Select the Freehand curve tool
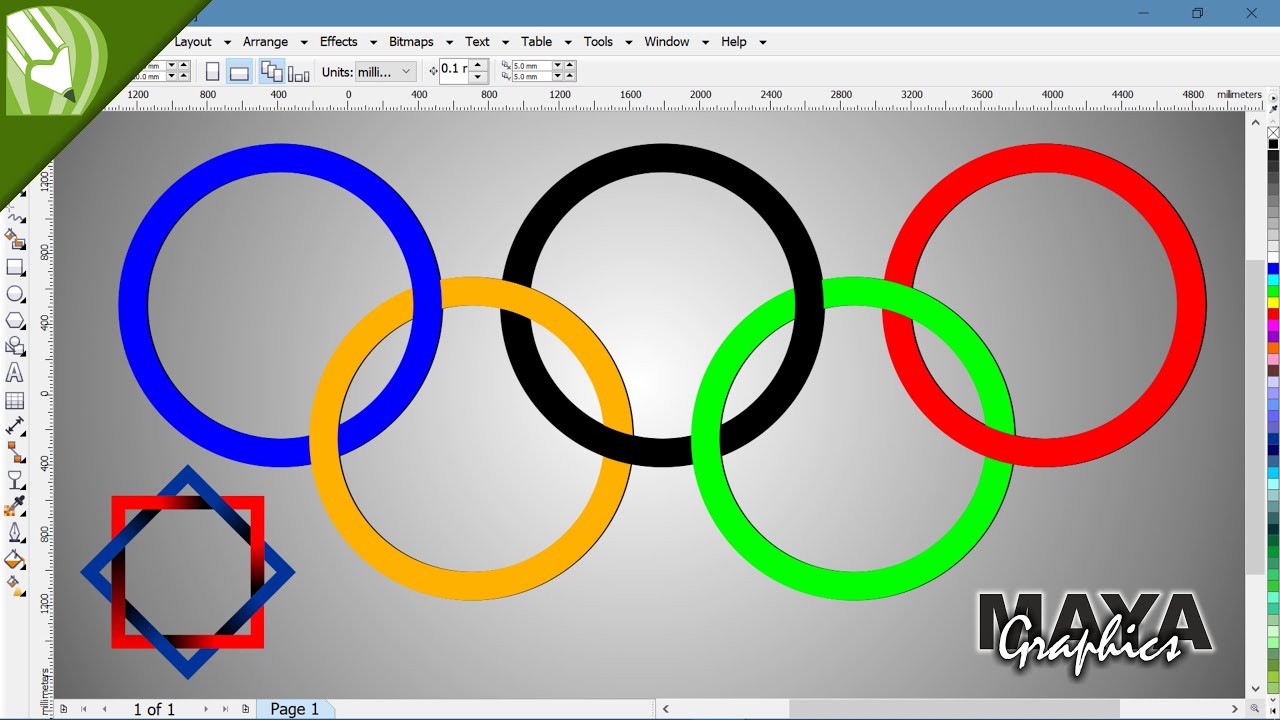The width and height of the screenshot is (1280, 720). [16, 215]
